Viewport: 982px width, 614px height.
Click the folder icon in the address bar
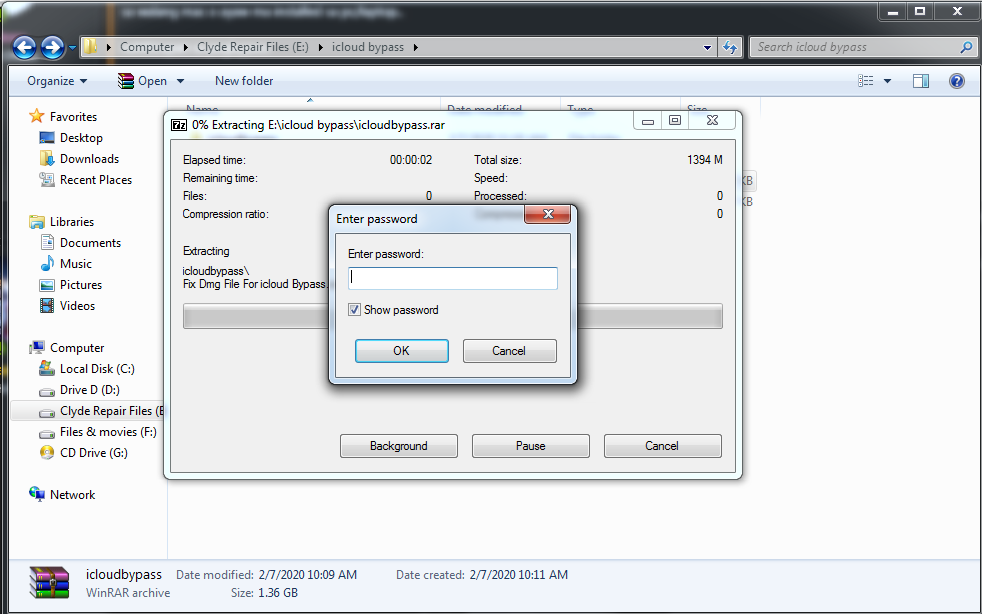pyautogui.click(x=91, y=47)
